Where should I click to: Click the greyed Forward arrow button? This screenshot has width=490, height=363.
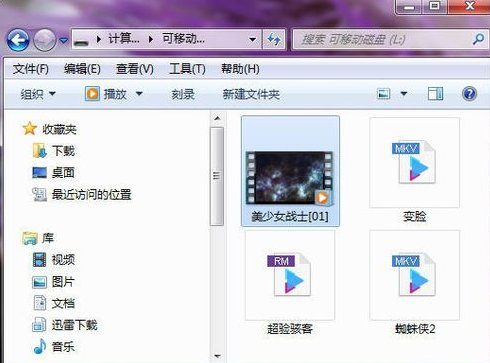45,40
